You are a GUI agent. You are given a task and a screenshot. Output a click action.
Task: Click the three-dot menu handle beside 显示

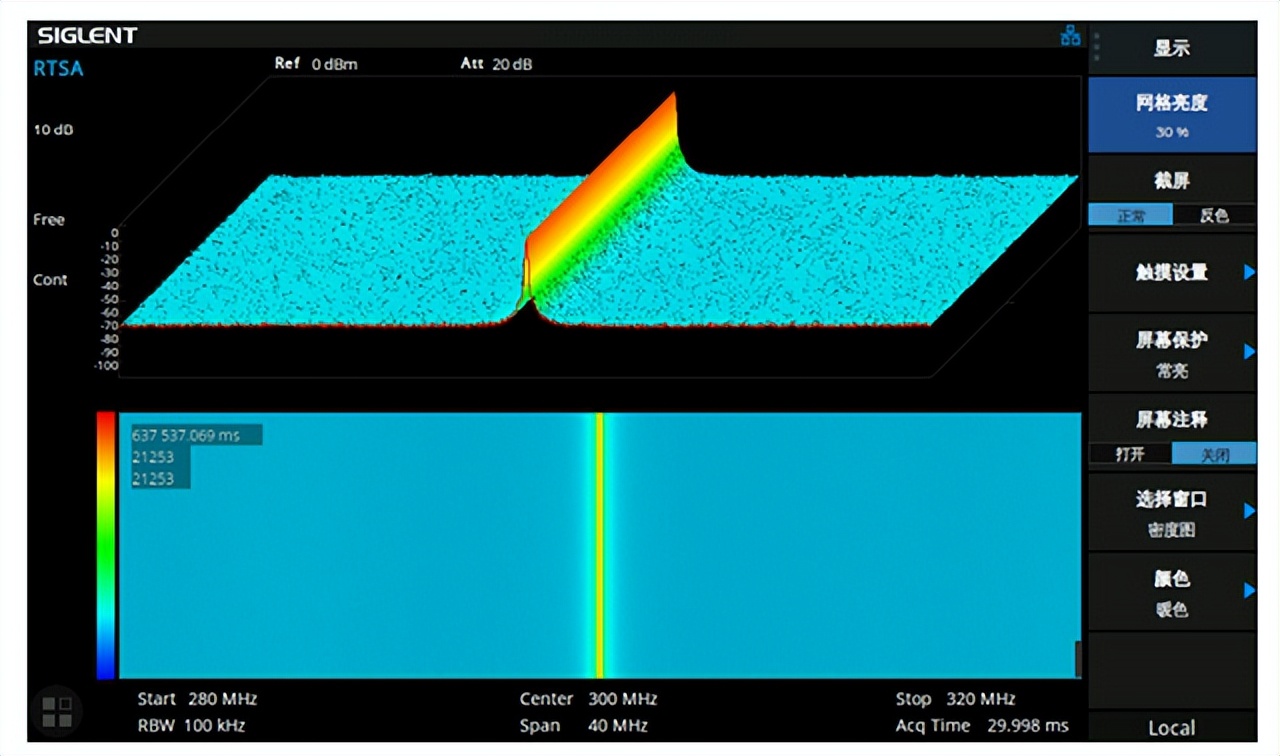pos(1096,47)
